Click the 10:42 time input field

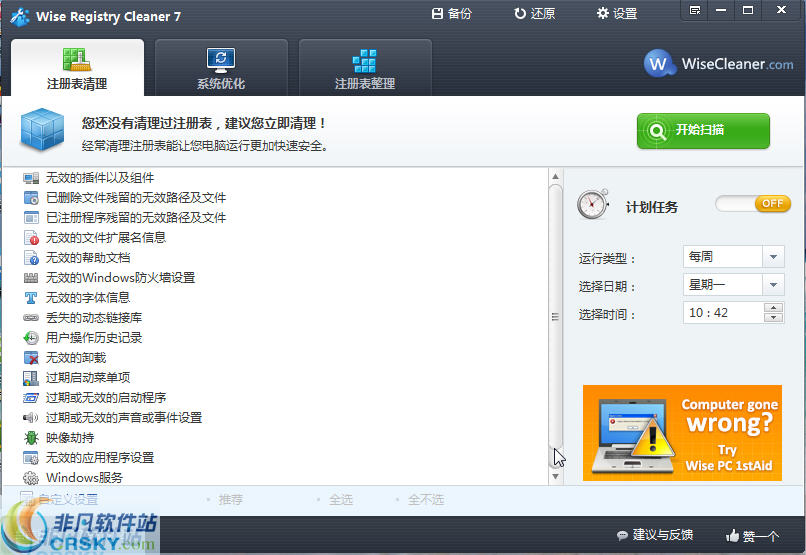coord(723,312)
